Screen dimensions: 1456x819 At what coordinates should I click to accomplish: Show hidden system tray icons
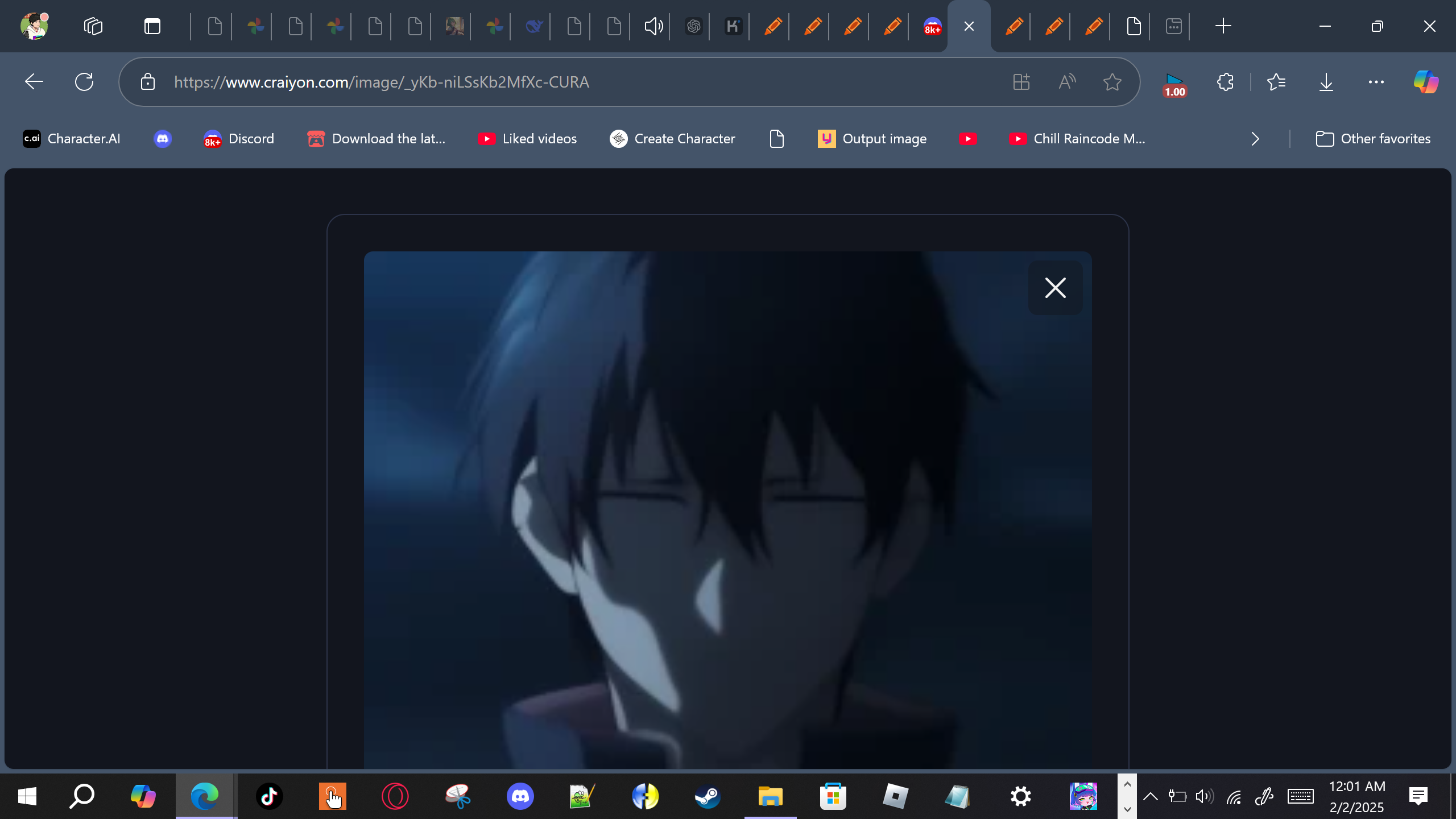coord(1150,796)
